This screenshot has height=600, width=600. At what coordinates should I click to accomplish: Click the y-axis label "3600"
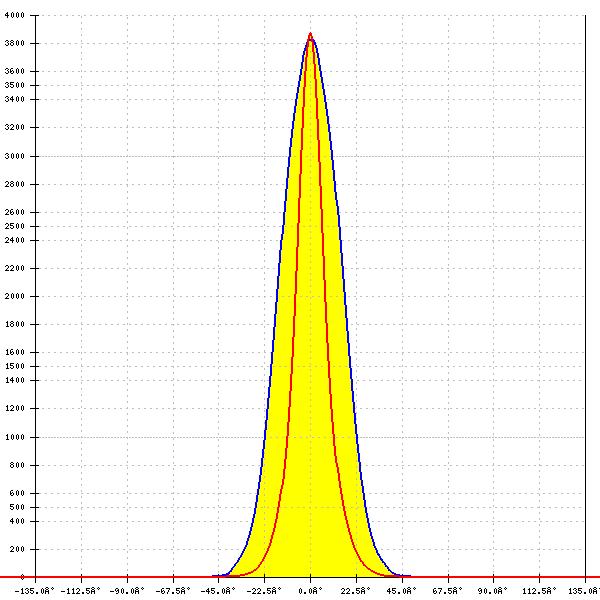(15, 71)
